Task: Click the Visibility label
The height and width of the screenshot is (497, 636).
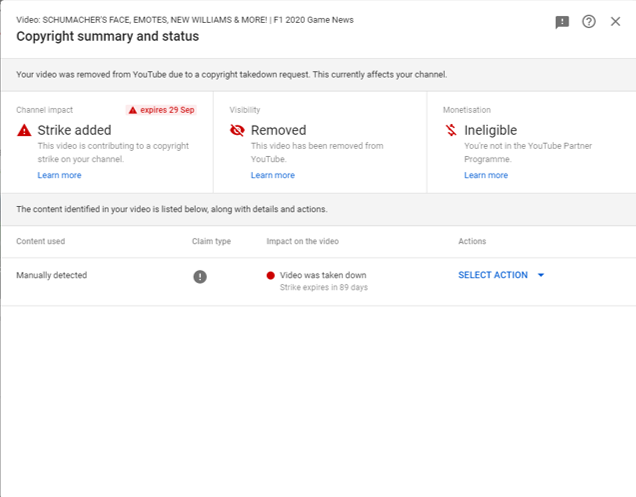Action: pyautogui.click(x=245, y=110)
